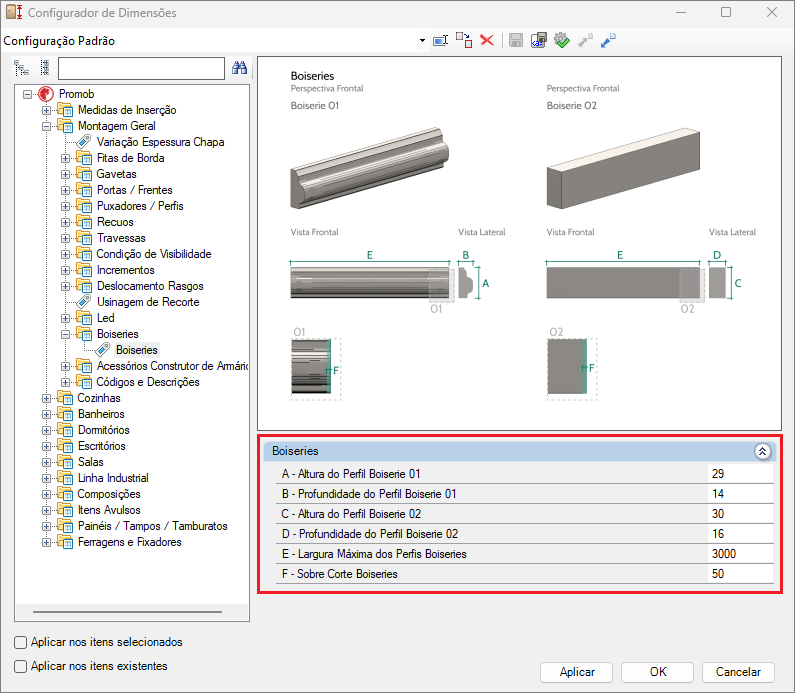Select the Puxadores / Perfis tree item
Image resolution: width=795 pixels, height=693 pixels.
tap(140, 206)
